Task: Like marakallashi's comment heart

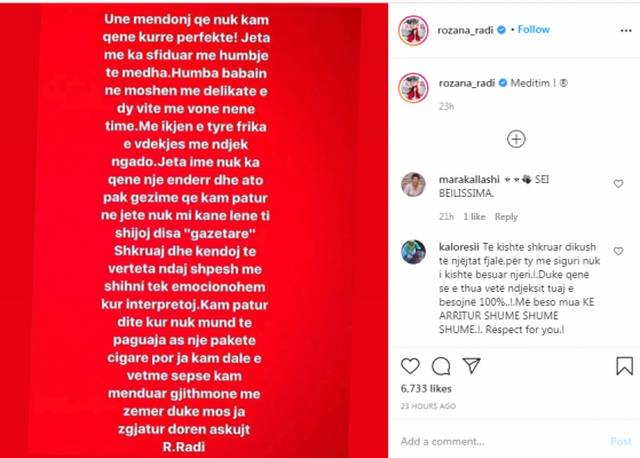Action: coord(618,184)
